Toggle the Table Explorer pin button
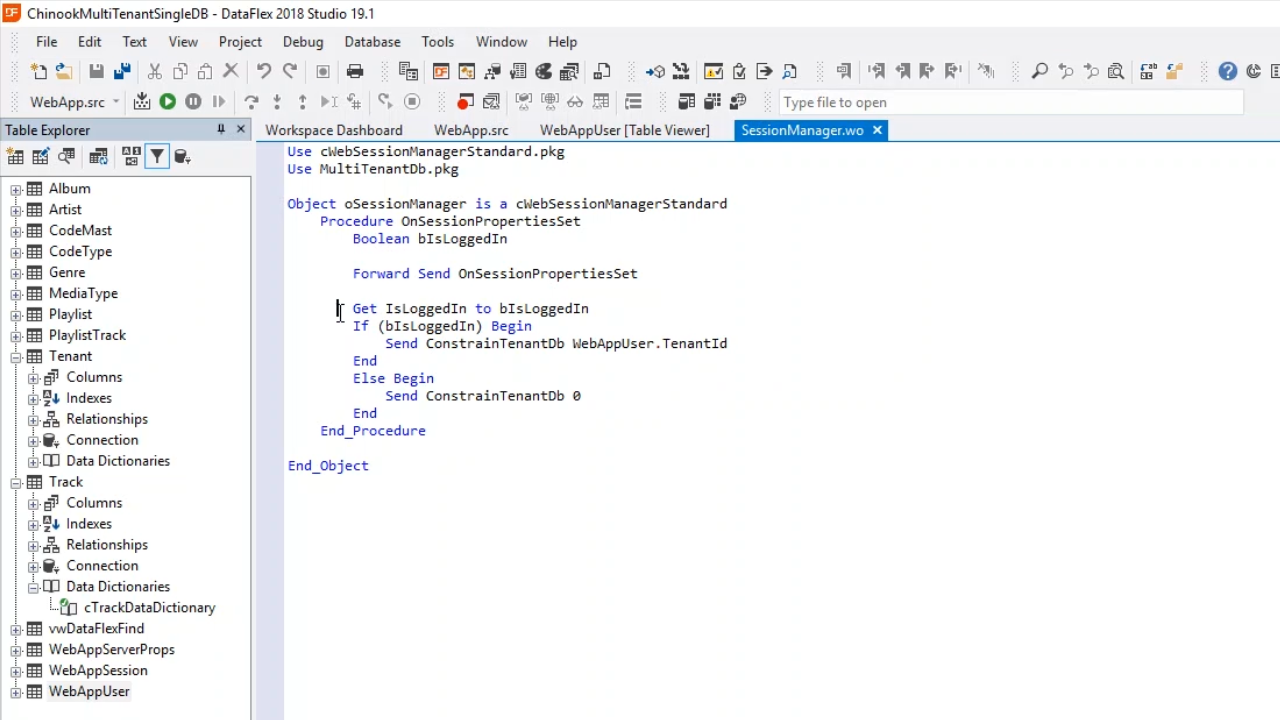The image size is (1280, 720). pos(220,130)
